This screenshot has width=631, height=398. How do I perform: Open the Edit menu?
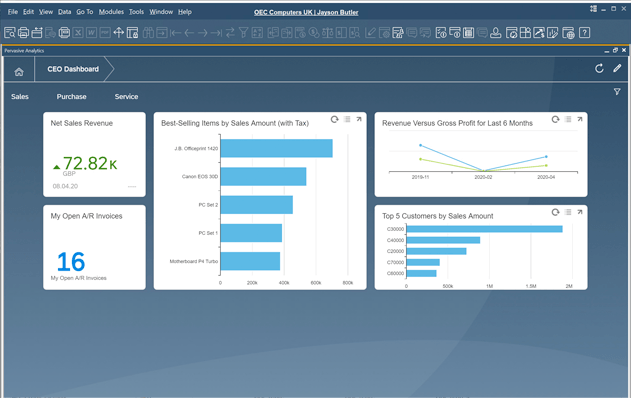pos(28,12)
